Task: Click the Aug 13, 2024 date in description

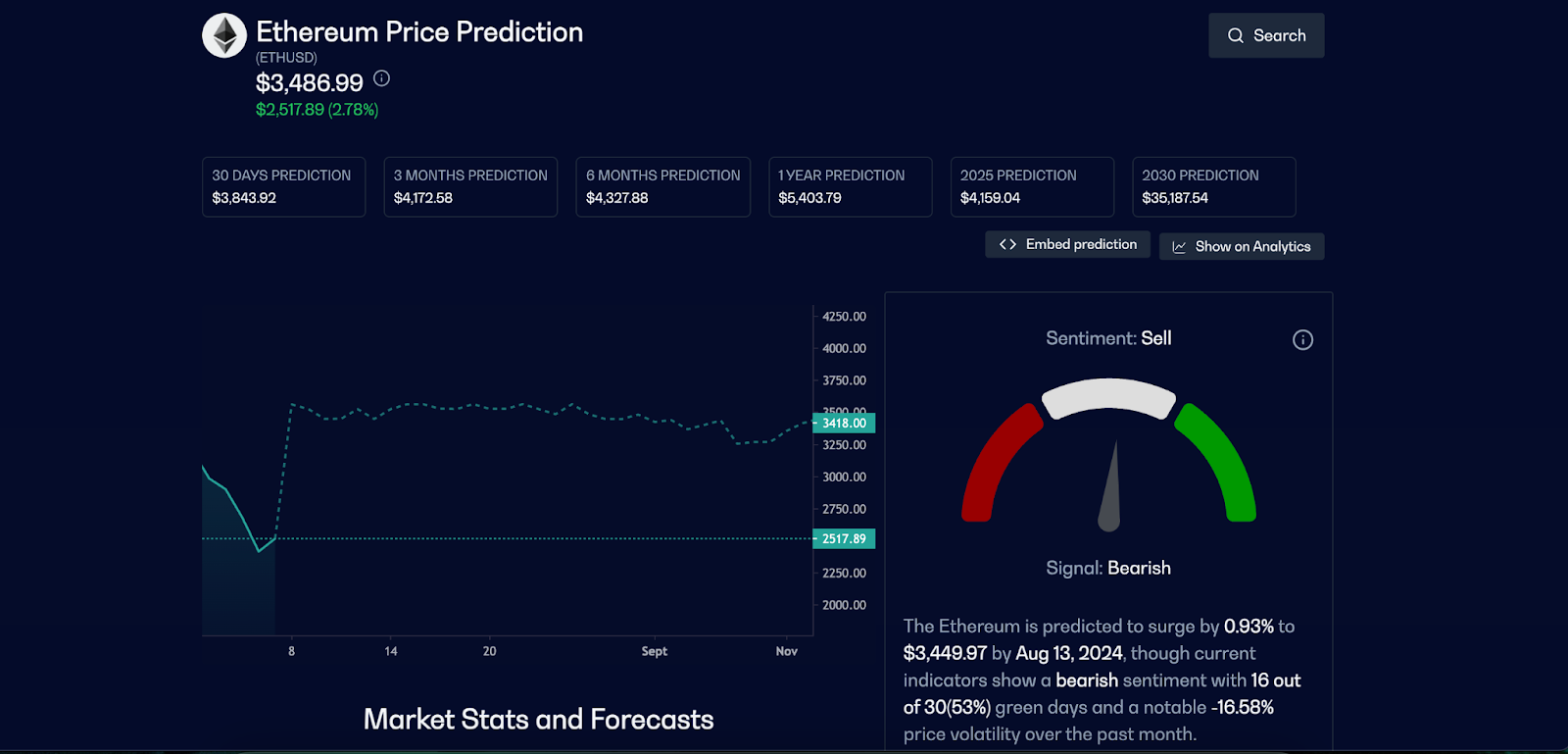Action: 1069,653
